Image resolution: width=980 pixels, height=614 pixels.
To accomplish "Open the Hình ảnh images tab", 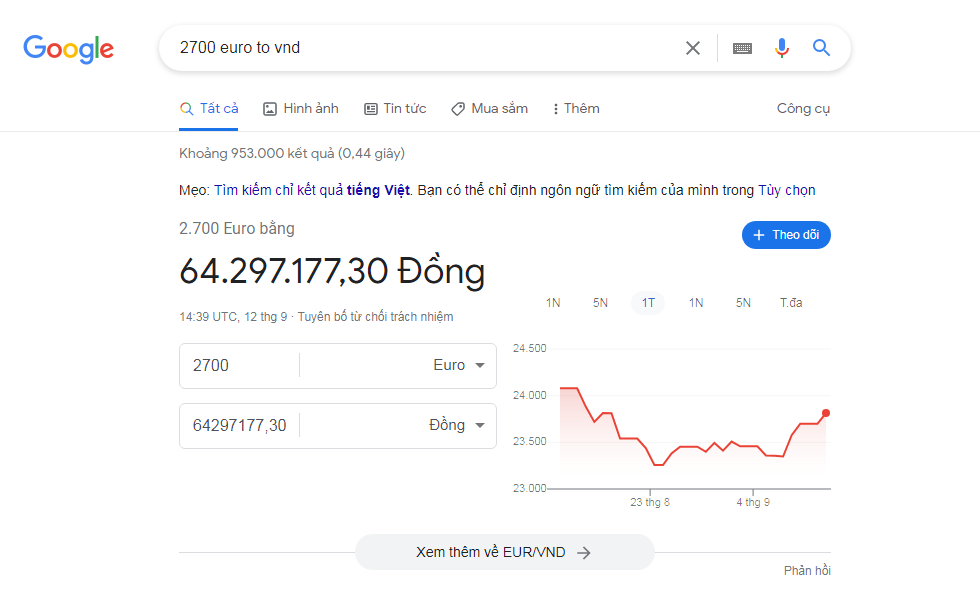I will pos(300,109).
